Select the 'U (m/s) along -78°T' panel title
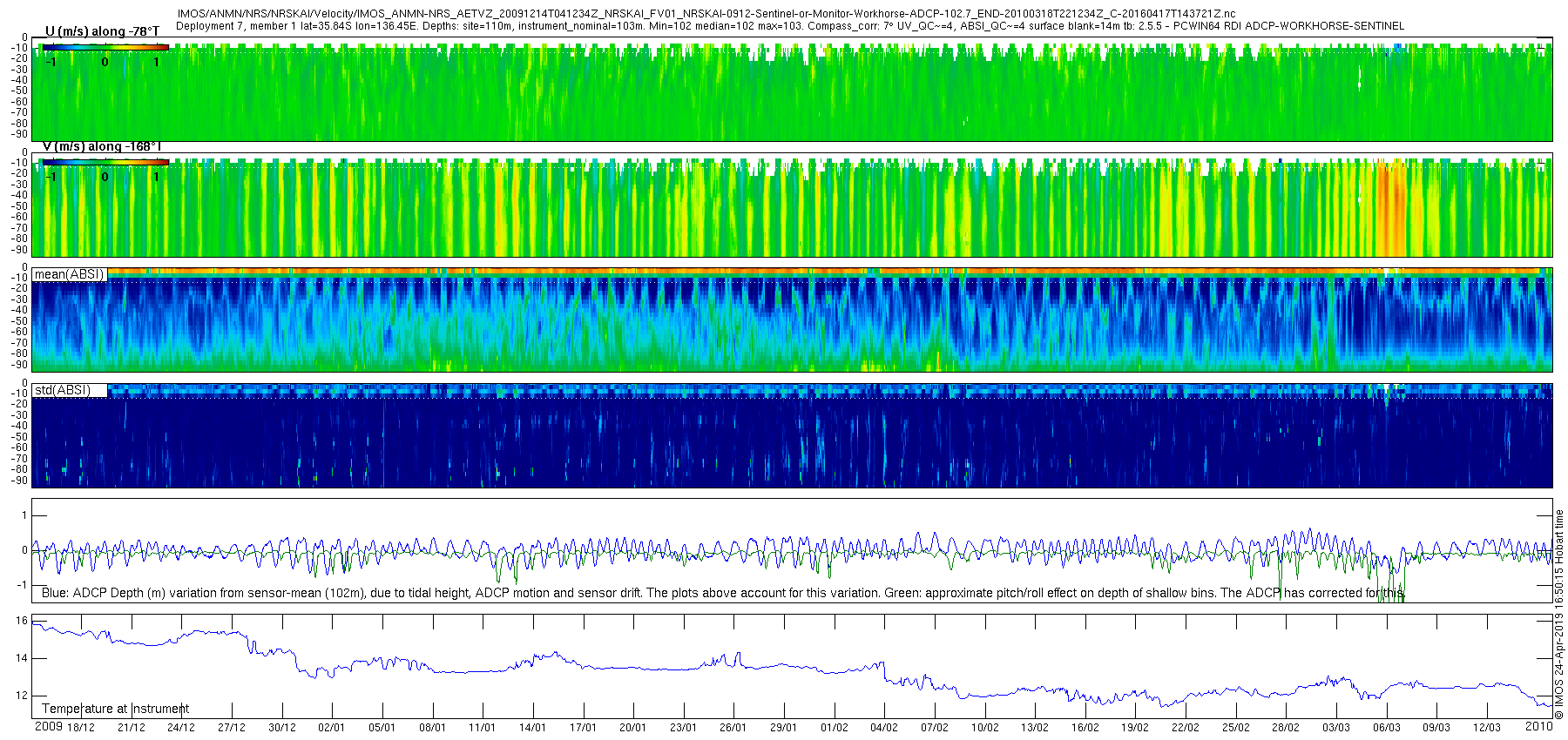 102,31
